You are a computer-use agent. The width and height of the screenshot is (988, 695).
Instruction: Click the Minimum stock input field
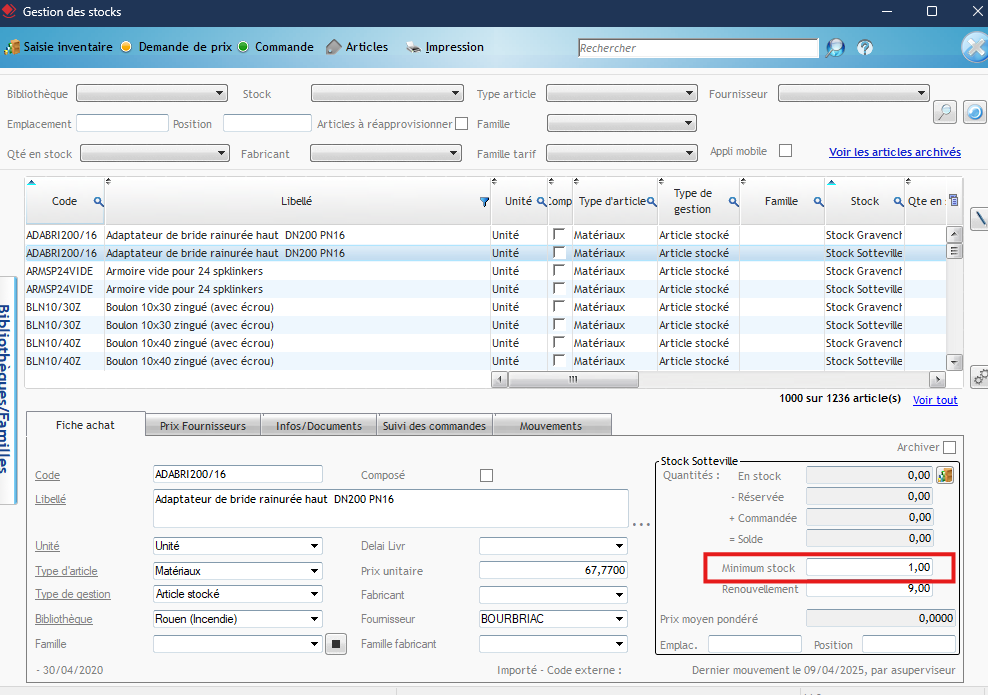click(x=870, y=568)
